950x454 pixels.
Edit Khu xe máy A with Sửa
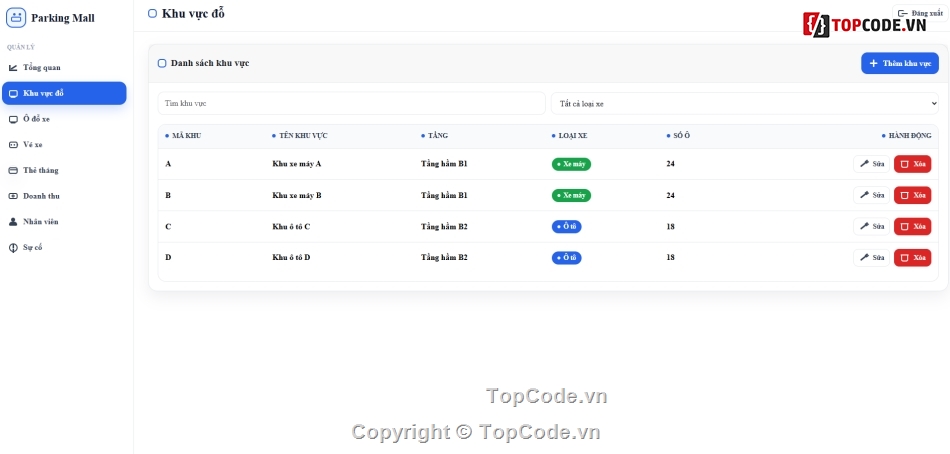[871, 164]
